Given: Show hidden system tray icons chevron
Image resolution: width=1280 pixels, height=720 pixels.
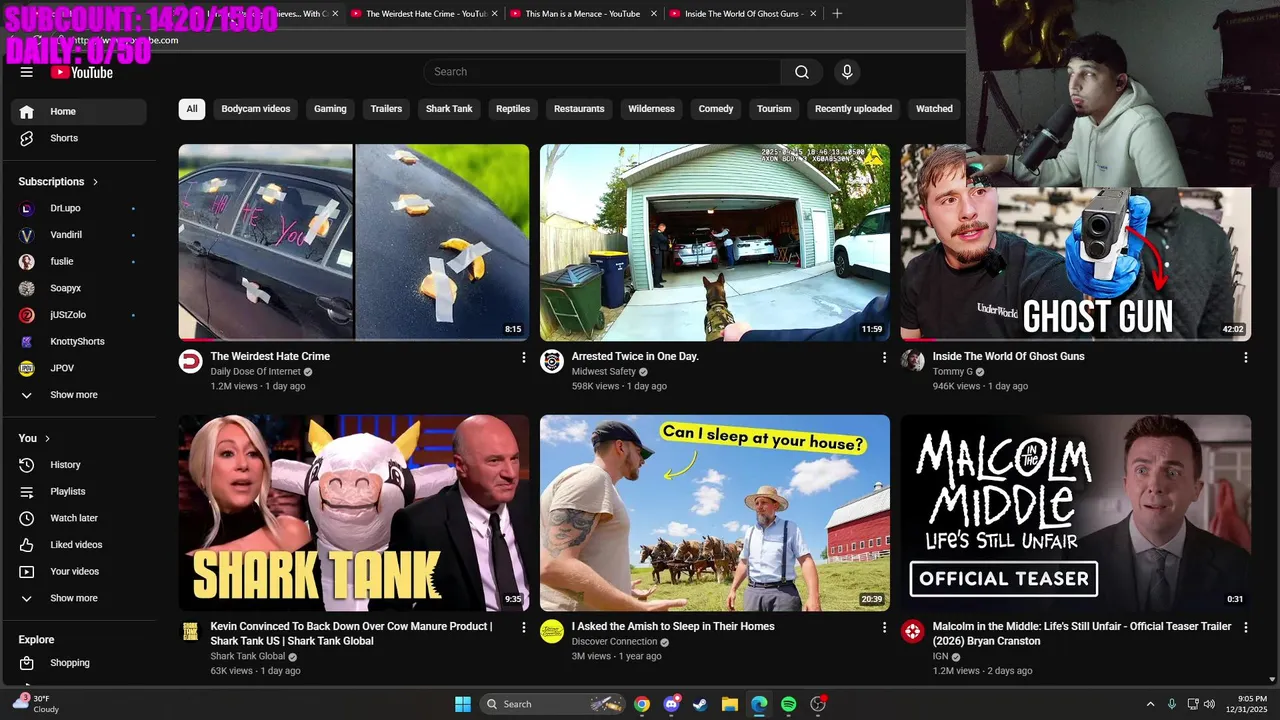Looking at the screenshot, I should coord(1150,704).
